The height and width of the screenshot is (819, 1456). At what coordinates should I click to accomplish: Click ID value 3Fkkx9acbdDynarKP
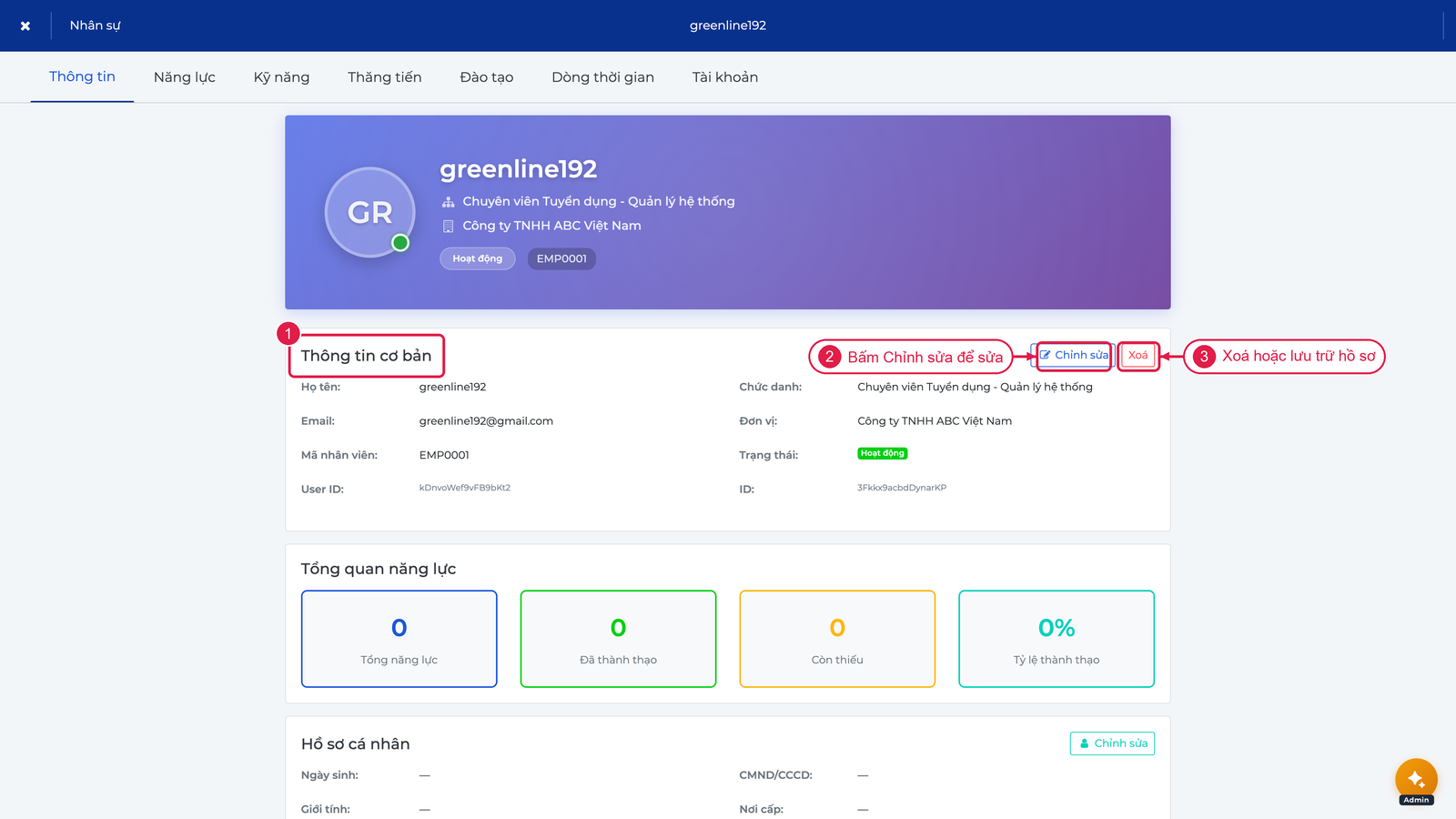click(902, 488)
